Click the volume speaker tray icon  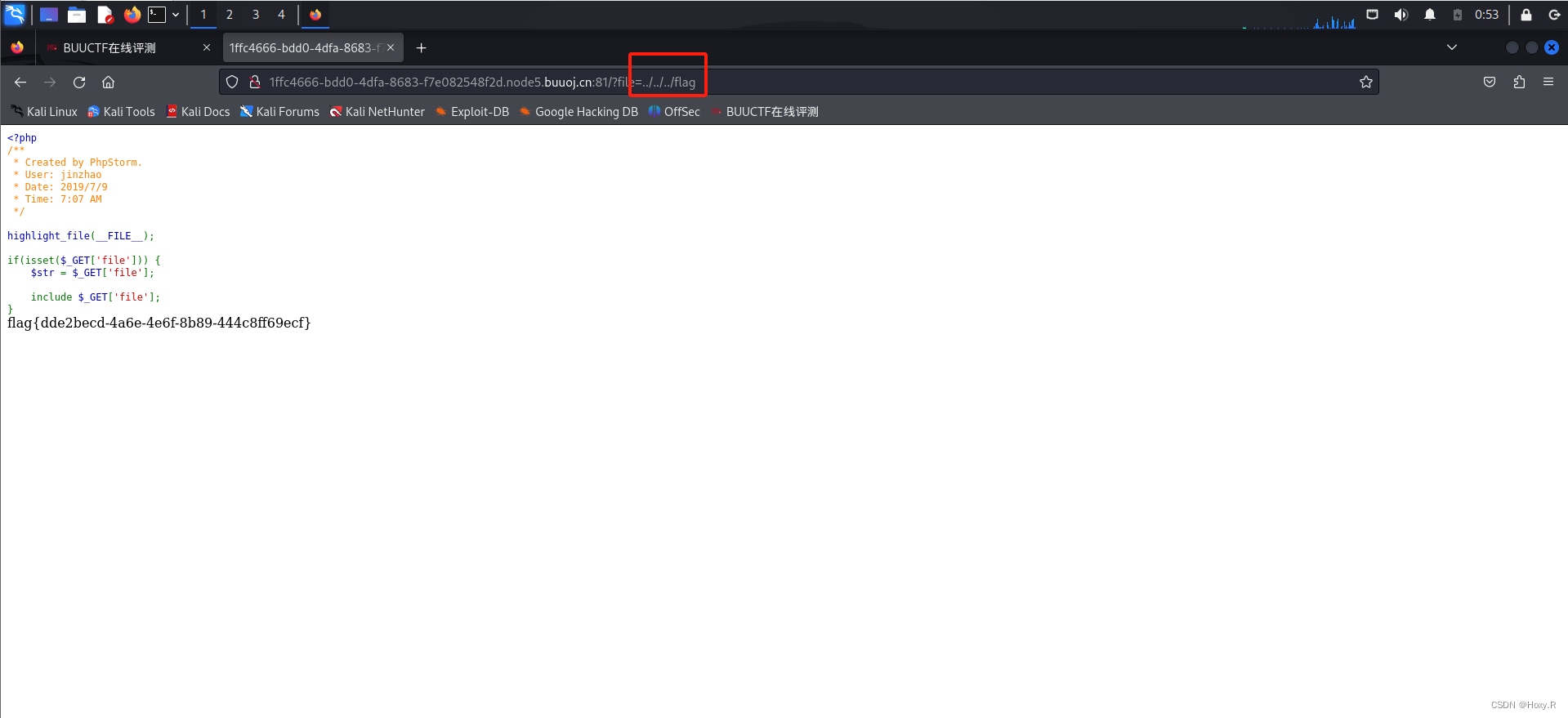1401,15
